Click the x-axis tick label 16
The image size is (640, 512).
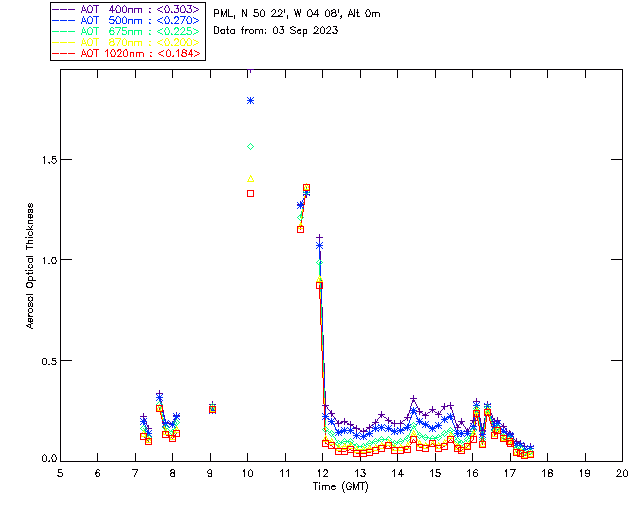[473, 473]
